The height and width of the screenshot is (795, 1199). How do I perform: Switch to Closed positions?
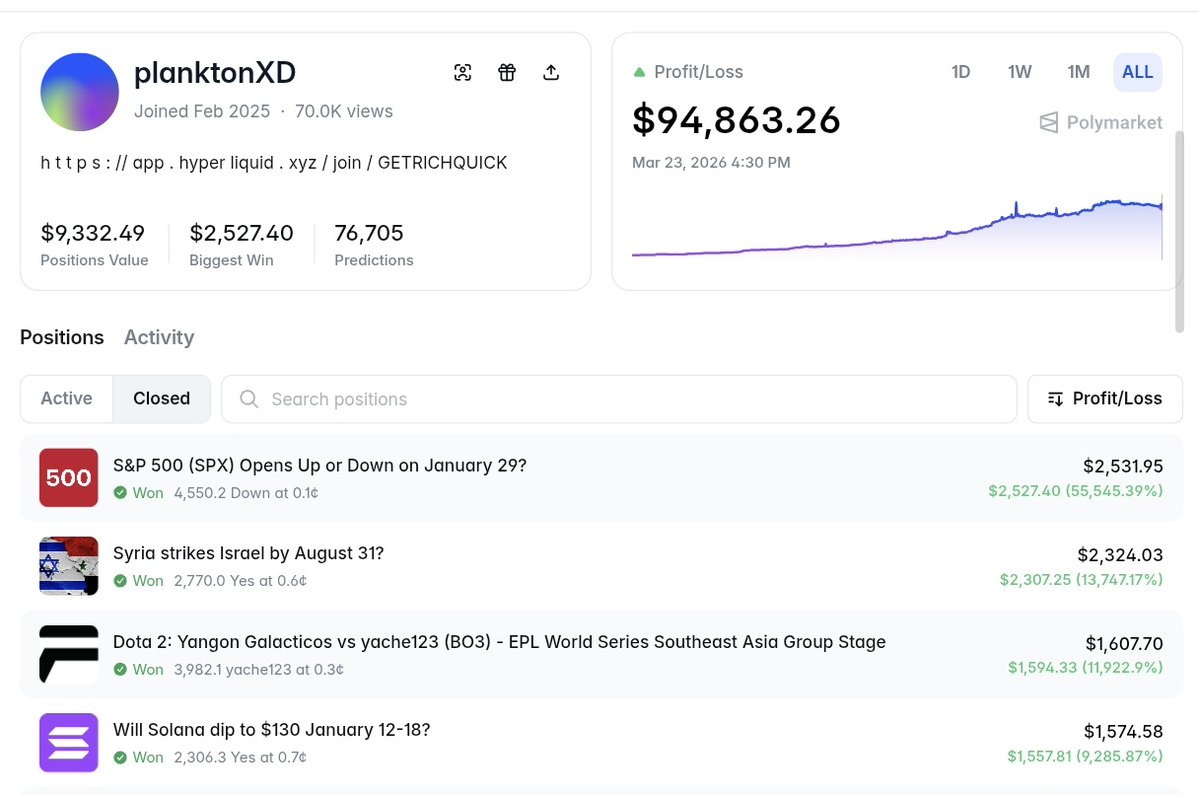pos(161,399)
